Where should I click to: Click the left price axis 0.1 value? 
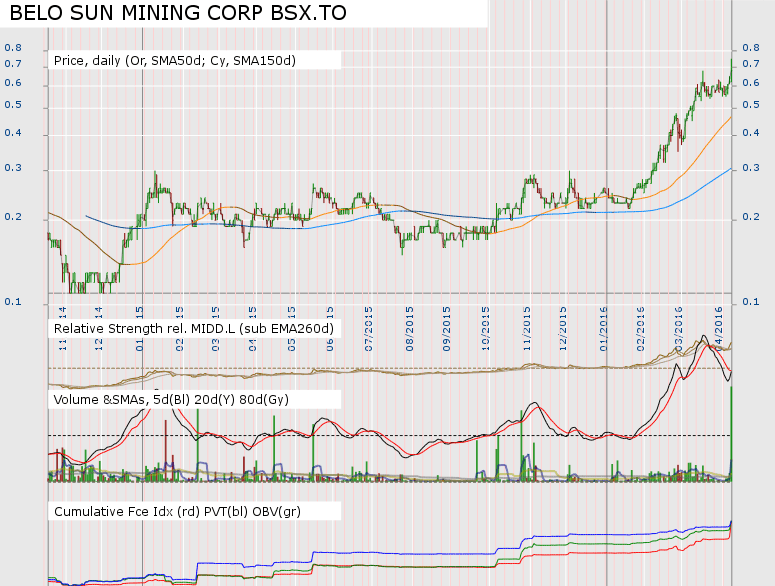pos(13,301)
